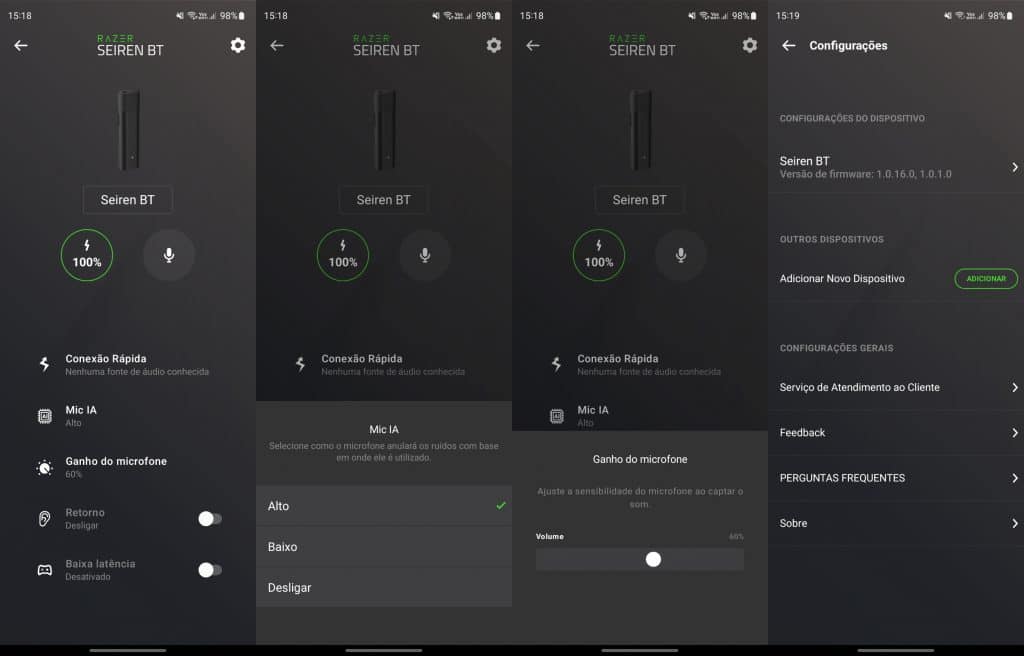
Task: Tap the gain dial icon beside Ganho do microfone
Action: pos(44,467)
